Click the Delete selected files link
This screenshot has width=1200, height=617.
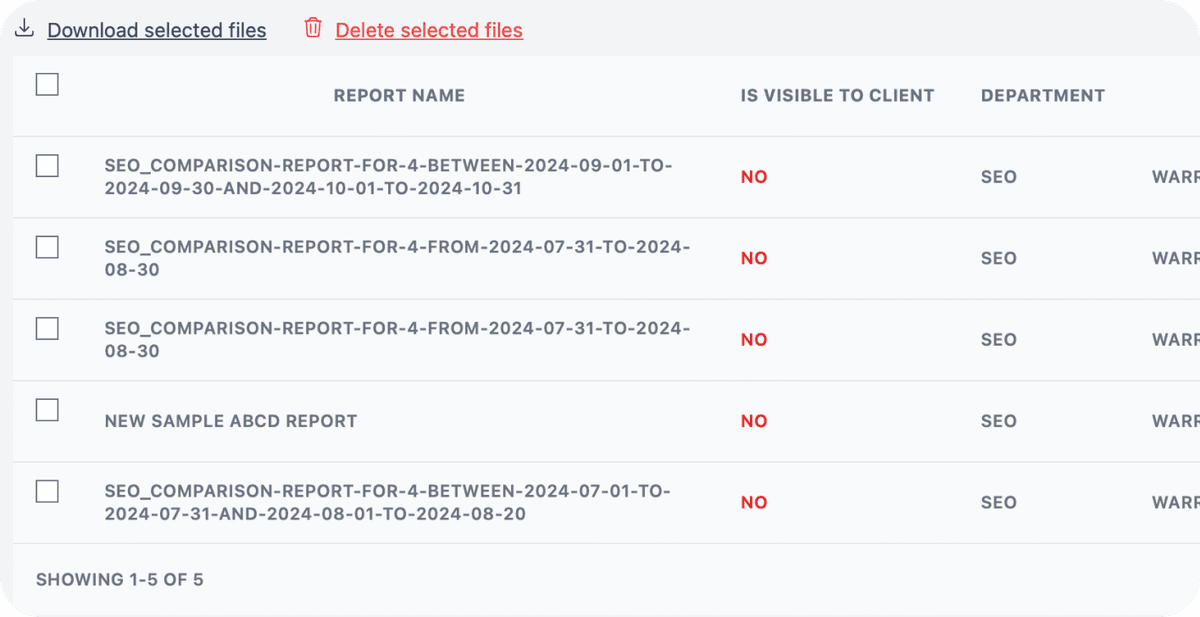point(429,31)
